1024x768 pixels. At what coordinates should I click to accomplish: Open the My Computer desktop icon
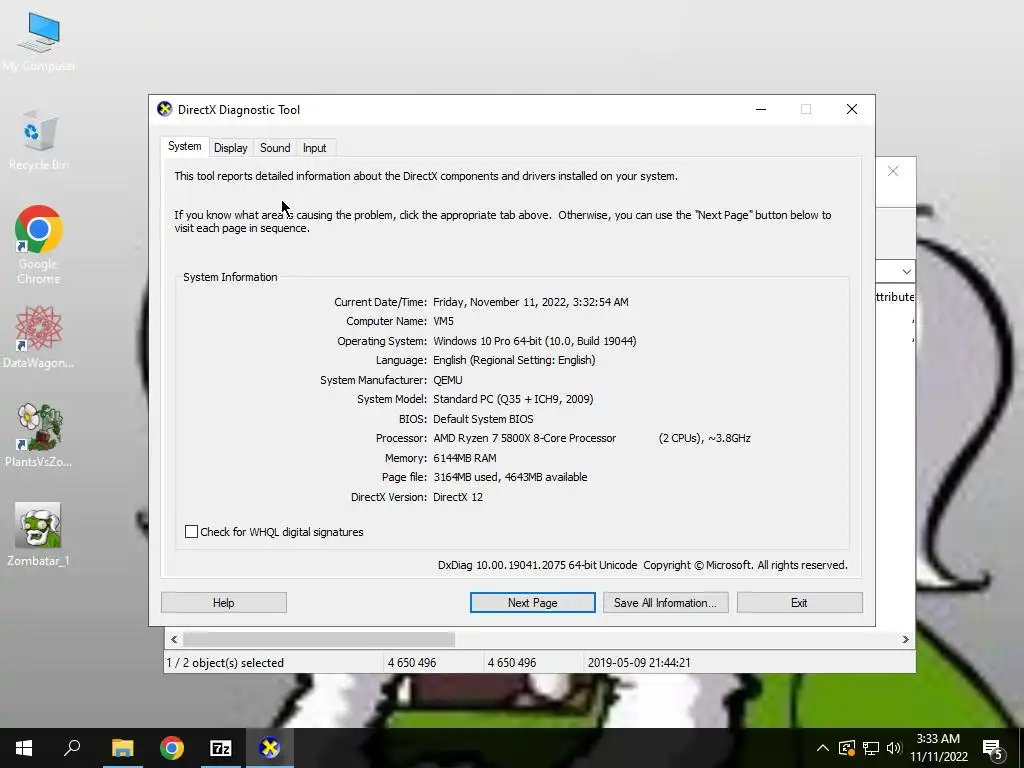pyautogui.click(x=39, y=41)
